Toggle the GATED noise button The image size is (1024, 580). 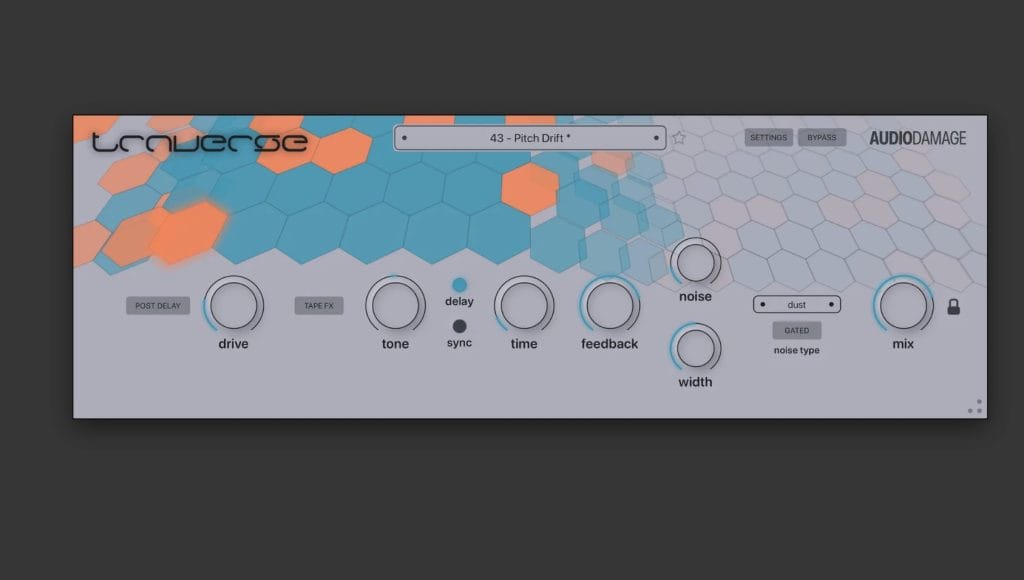(x=797, y=330)
